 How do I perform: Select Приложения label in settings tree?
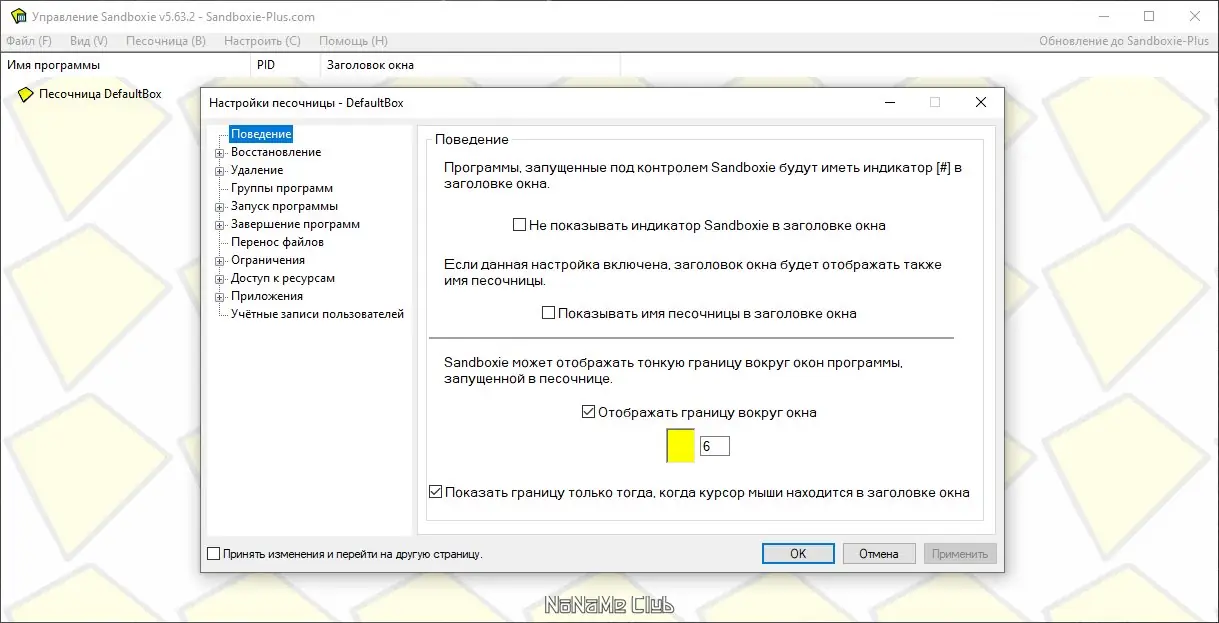point(267,296)
